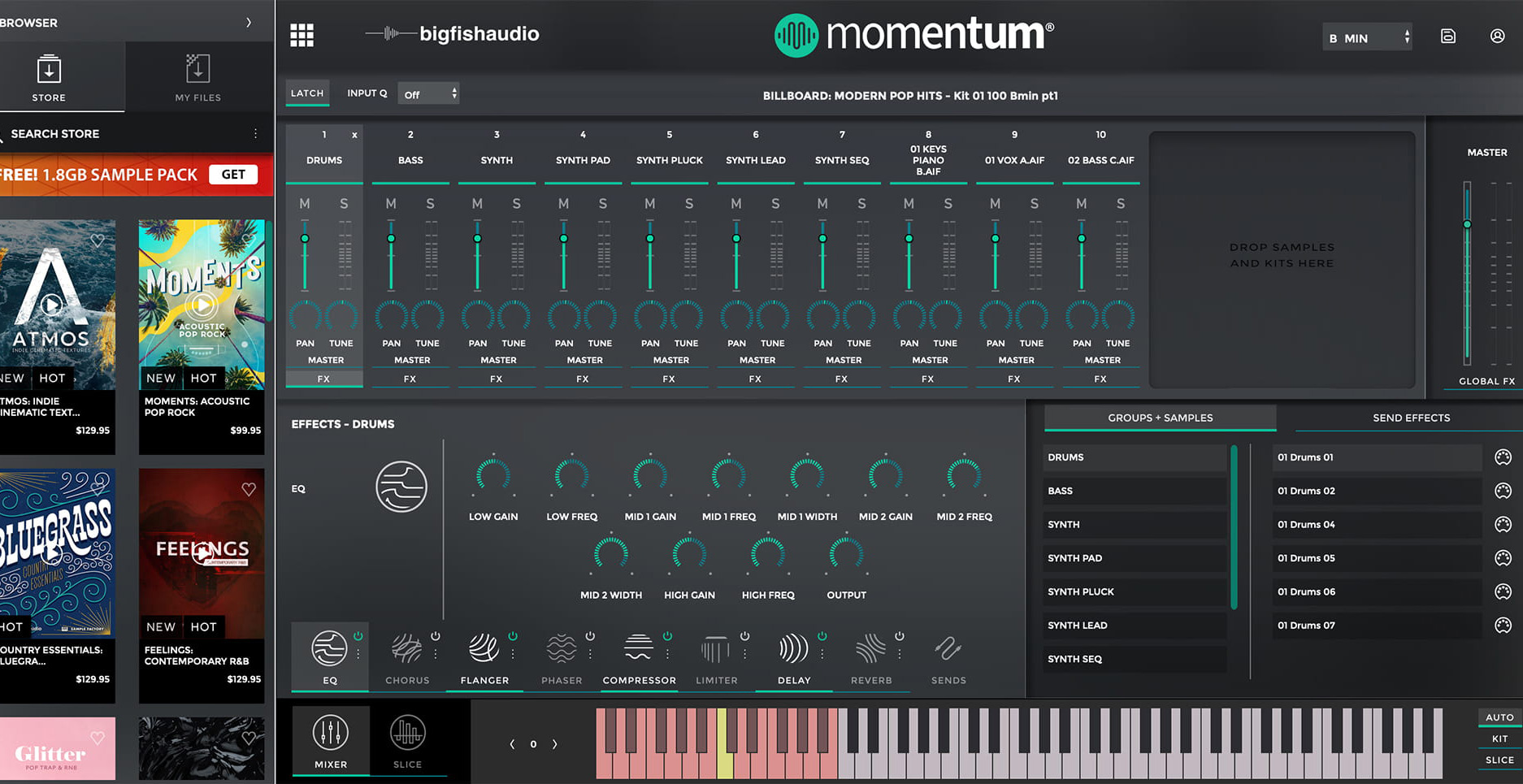Select the 01 Drums 02 sample
The image size is (1523, 784).
click(x=1377, y=492)
